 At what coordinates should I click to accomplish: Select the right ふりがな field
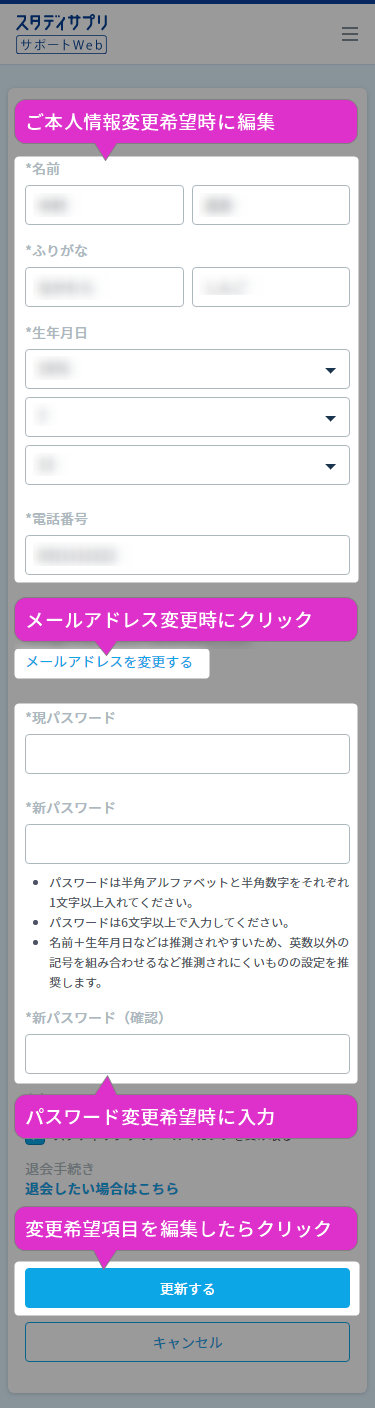coord(271,287)
